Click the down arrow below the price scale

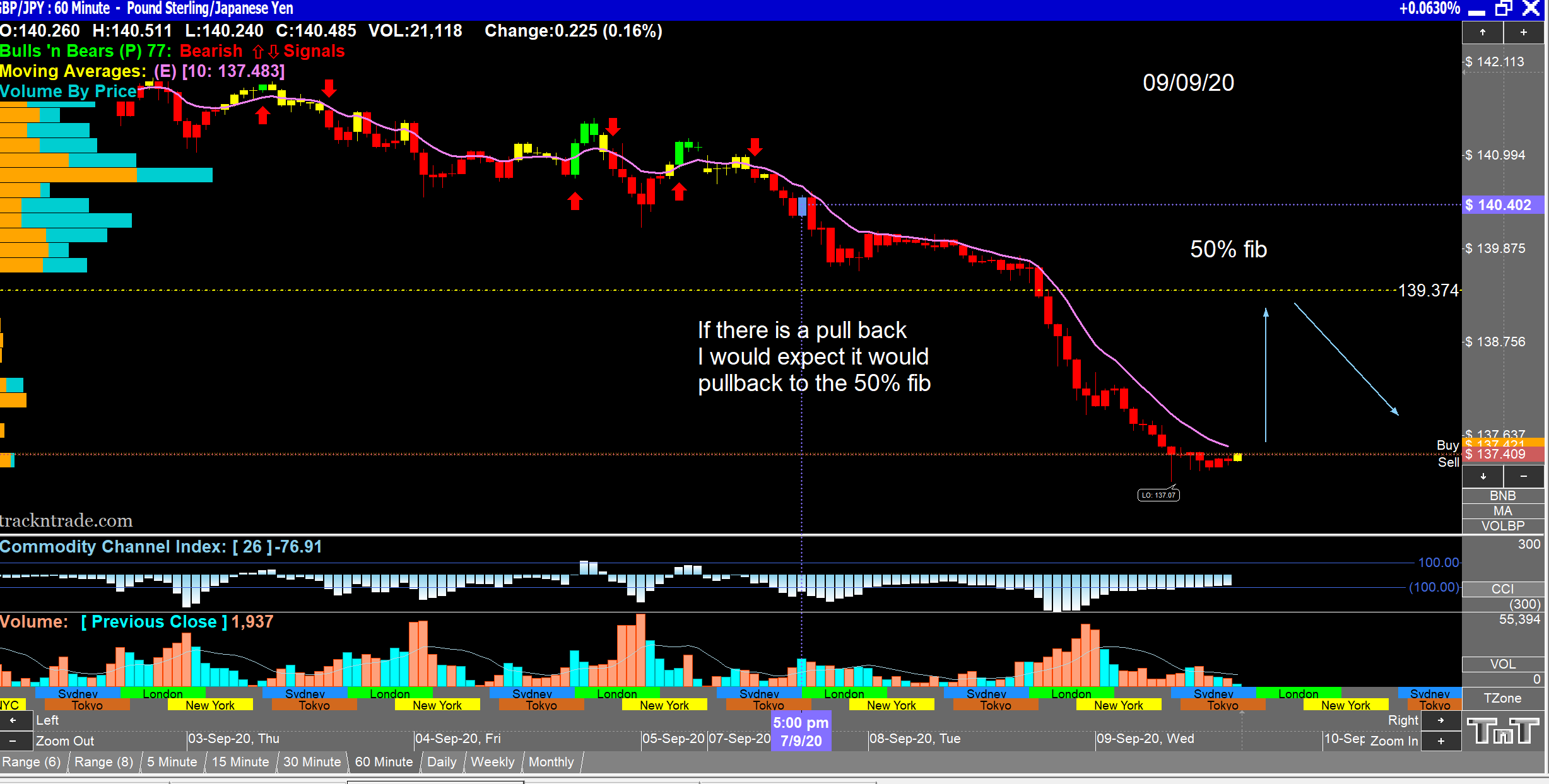pos(1482,477)
